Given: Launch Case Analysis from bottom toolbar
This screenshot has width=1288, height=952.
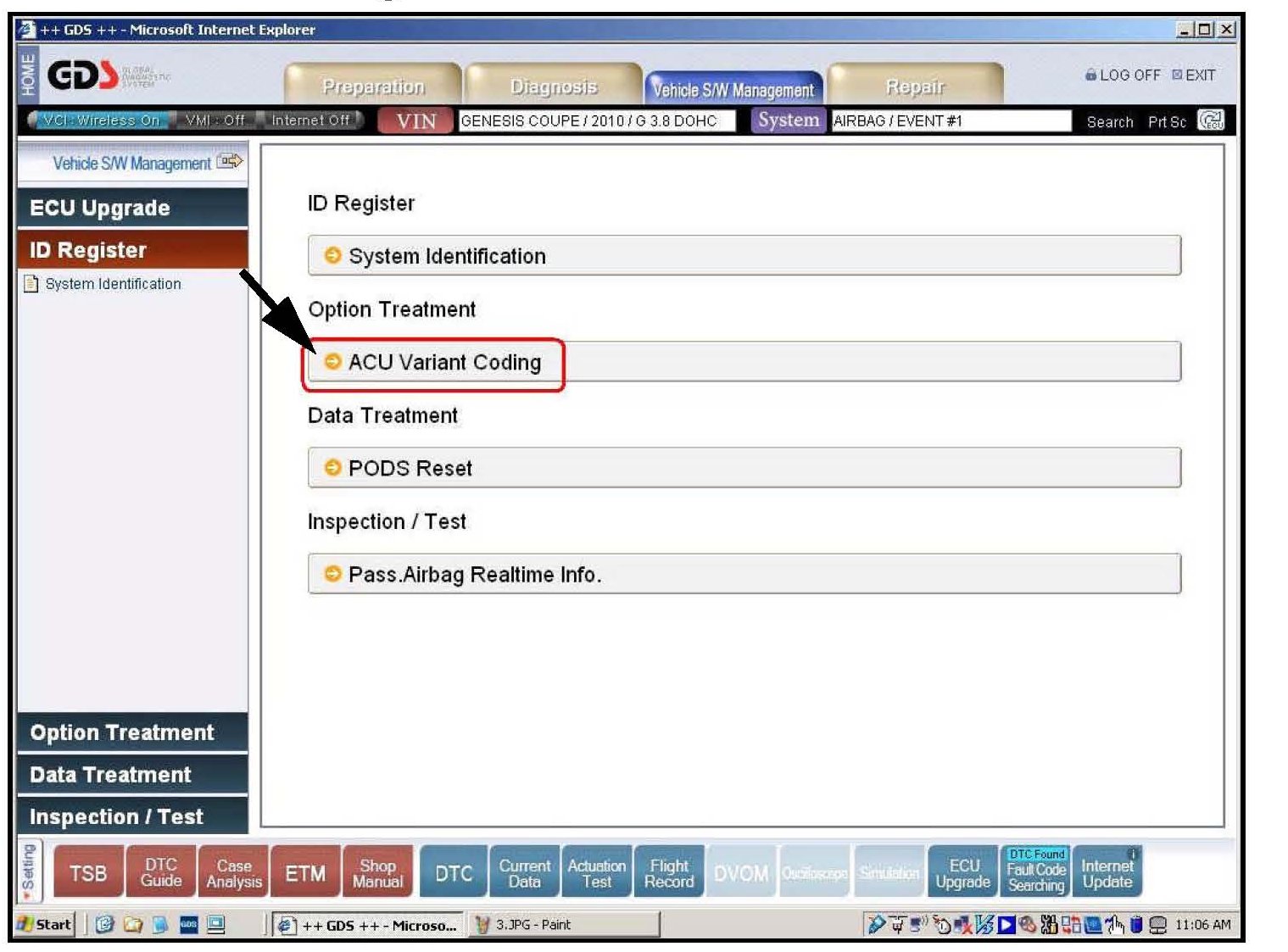Looking at the screenshot, I should pos(234,872).
